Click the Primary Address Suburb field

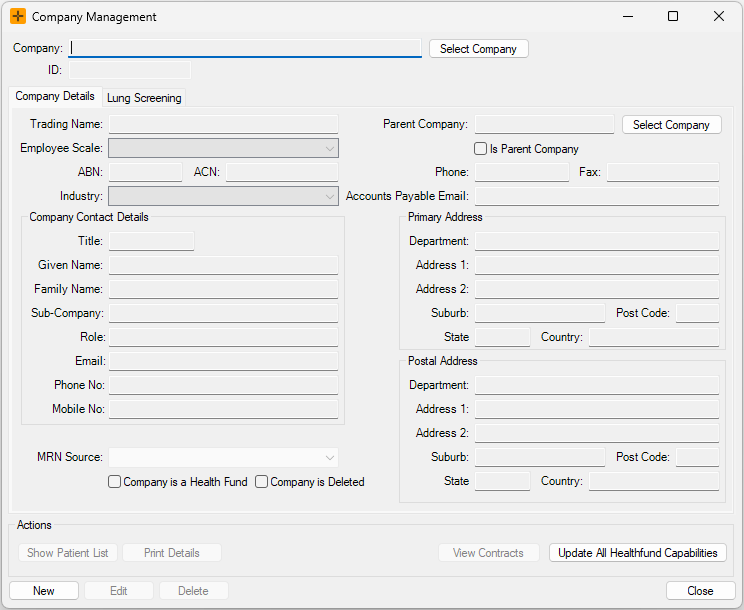[539, 314]
